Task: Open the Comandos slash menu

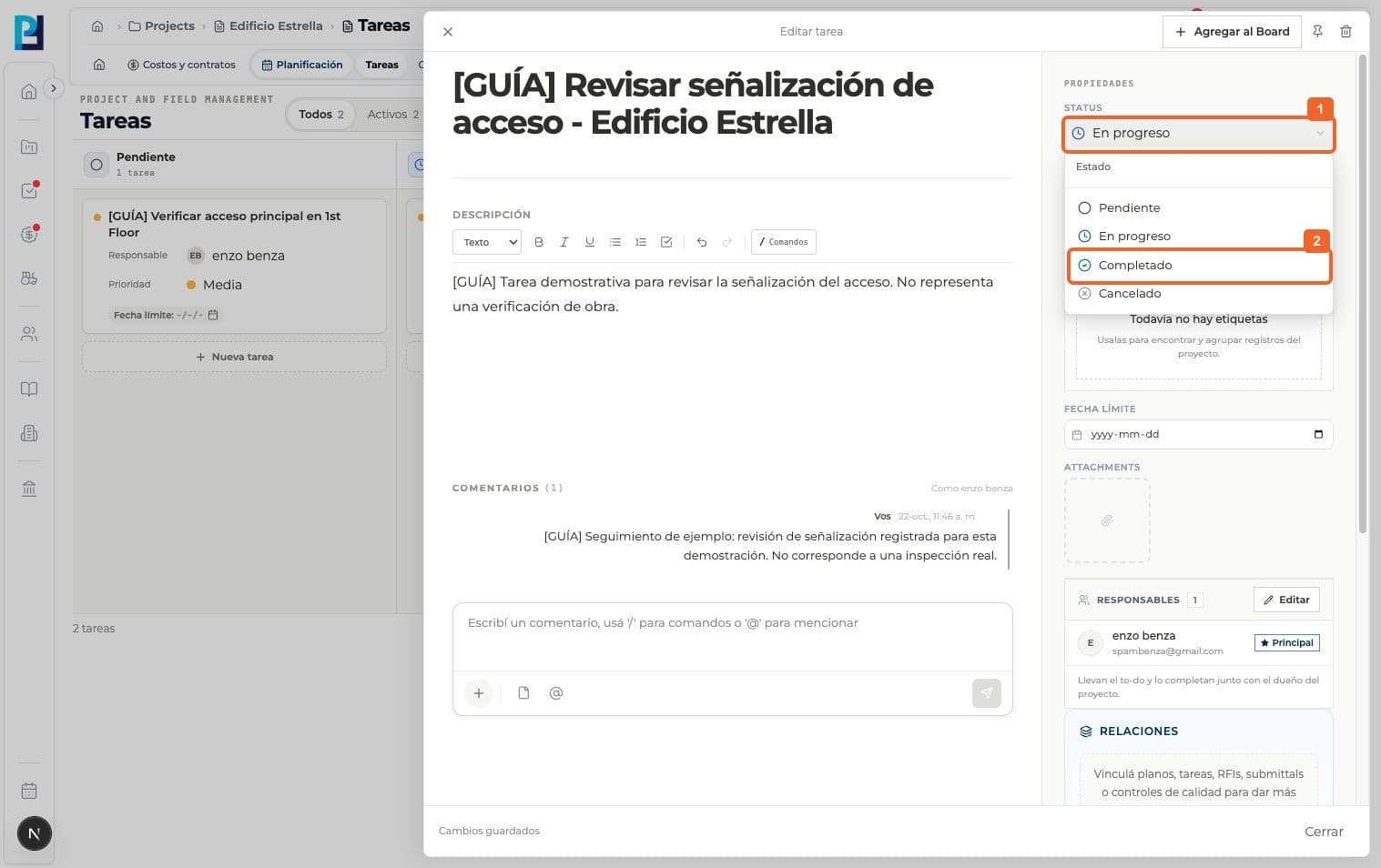Action: tap(784, 242)
